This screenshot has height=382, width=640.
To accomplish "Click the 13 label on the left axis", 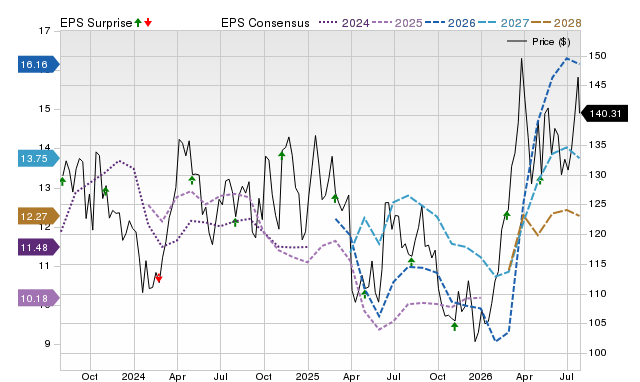I will pyautogui.click(x=45, y=188).
